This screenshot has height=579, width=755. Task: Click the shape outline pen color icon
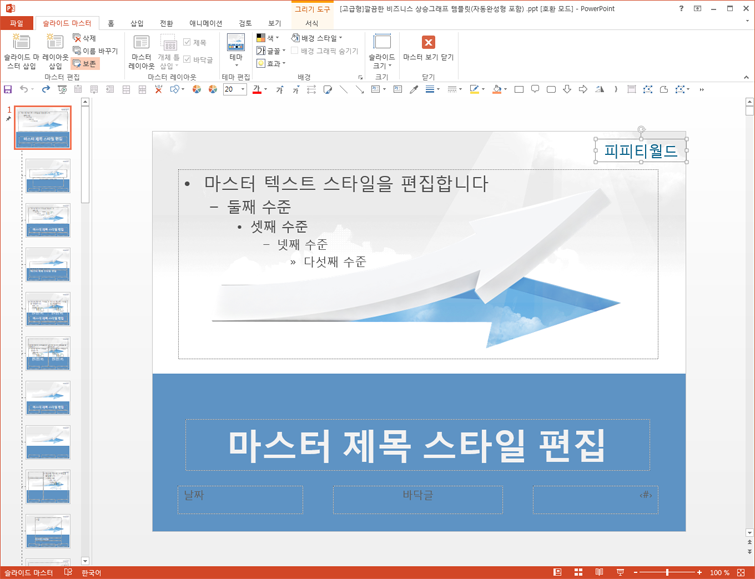click(474, 90)
